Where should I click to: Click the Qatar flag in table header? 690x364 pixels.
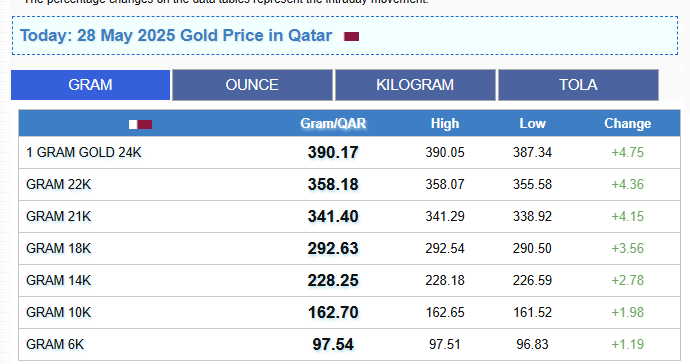140,125
